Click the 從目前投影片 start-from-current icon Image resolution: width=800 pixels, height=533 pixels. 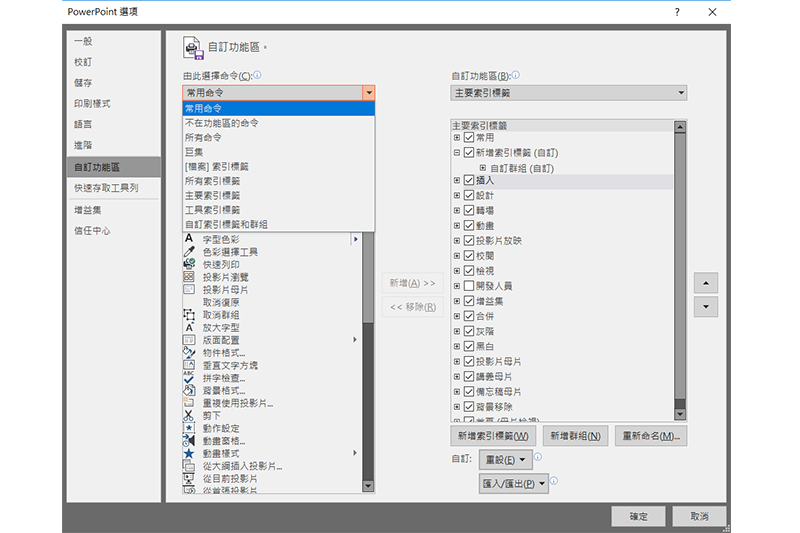(189, 478)
